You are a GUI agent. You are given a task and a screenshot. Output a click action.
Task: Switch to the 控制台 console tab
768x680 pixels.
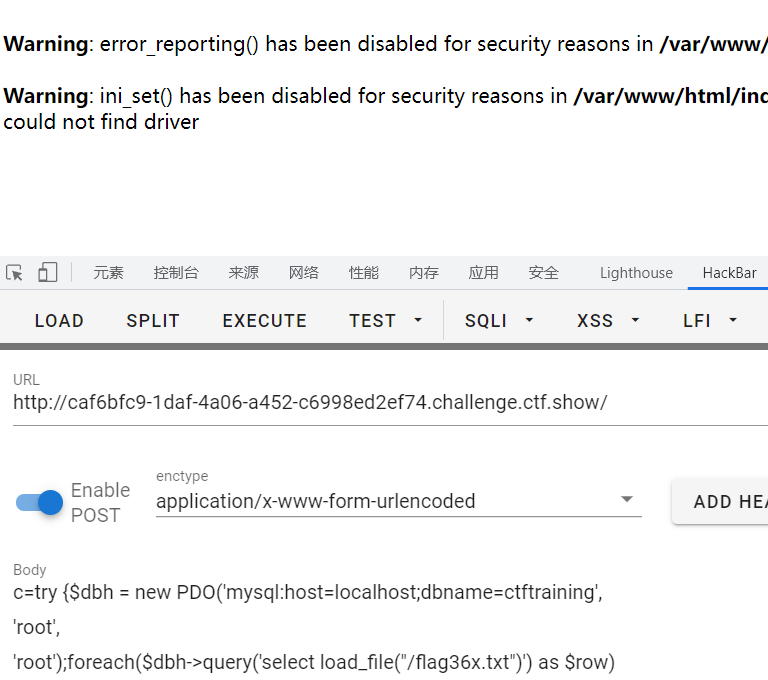coord(176,273)
